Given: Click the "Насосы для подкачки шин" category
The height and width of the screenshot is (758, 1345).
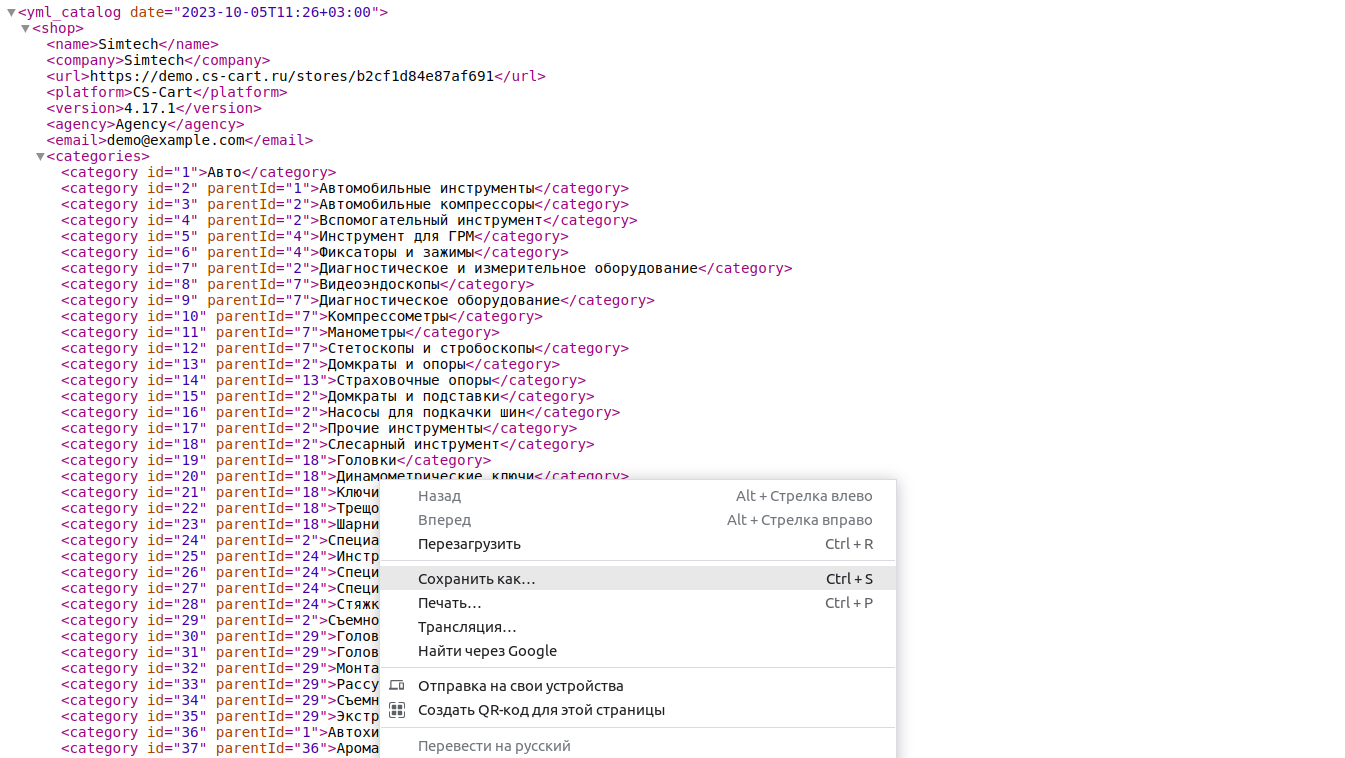Looking at the screenshot, I should 426,412.
